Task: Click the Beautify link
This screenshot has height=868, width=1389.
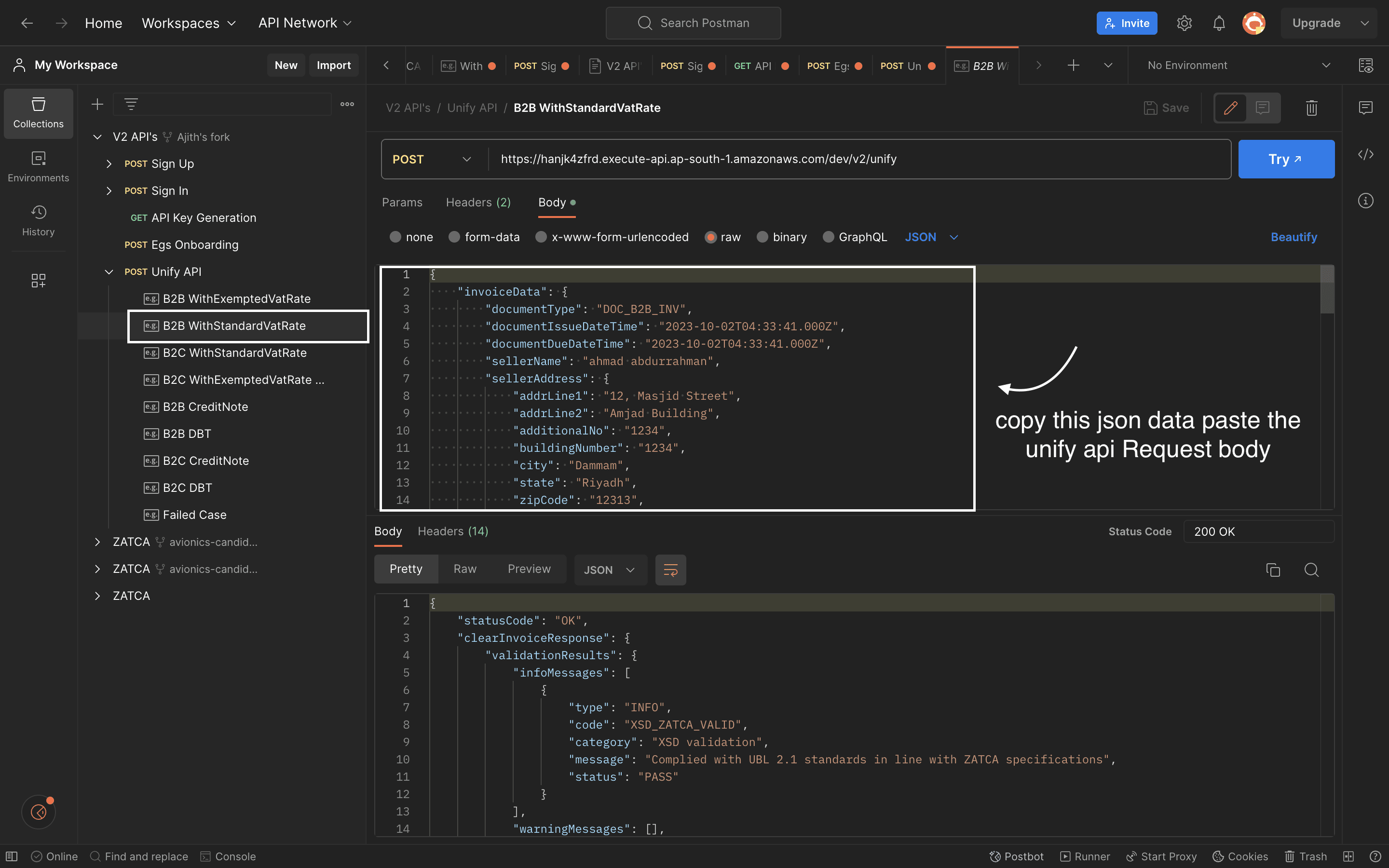Action: 1294,236
